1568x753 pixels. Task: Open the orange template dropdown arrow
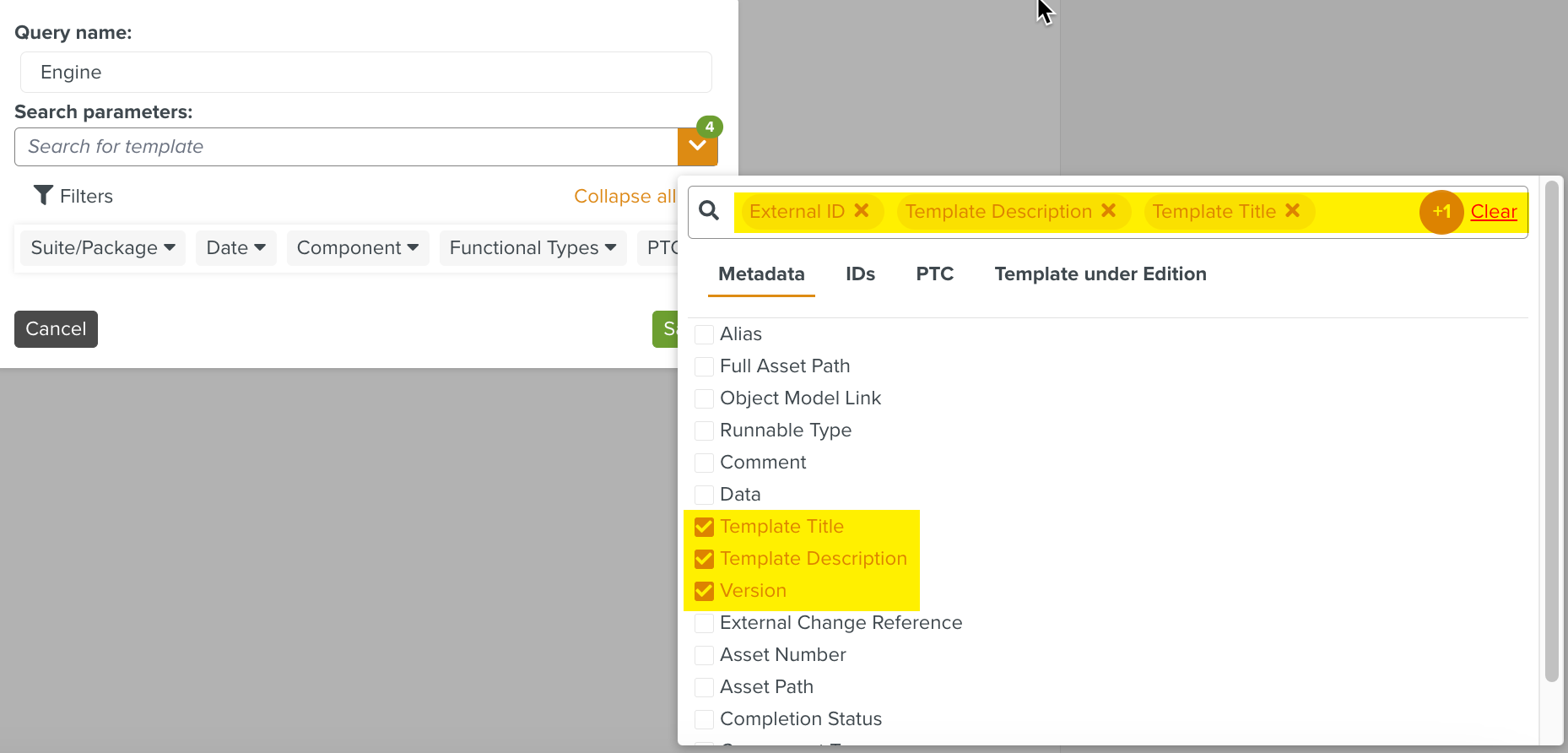coord(698,147)
